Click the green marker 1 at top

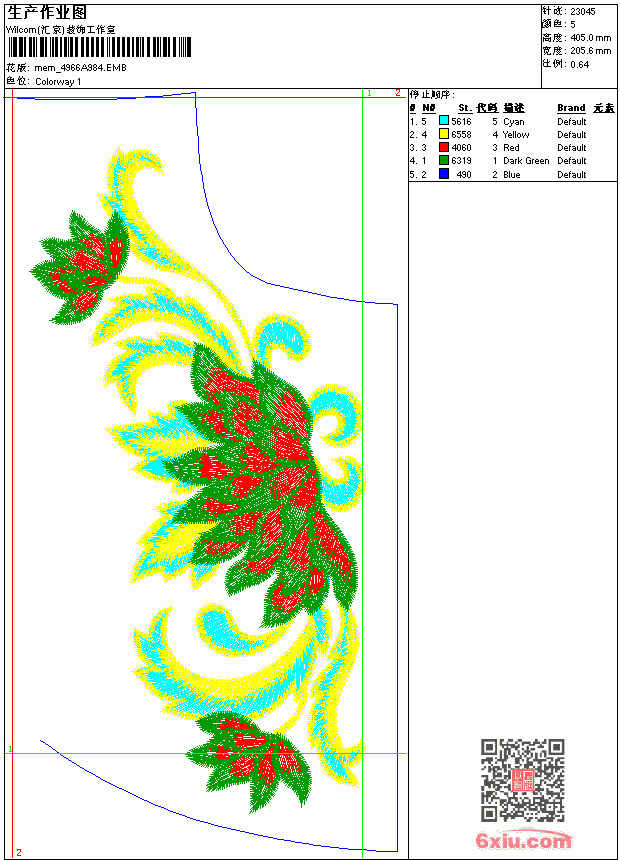click(x=369, y=93)
